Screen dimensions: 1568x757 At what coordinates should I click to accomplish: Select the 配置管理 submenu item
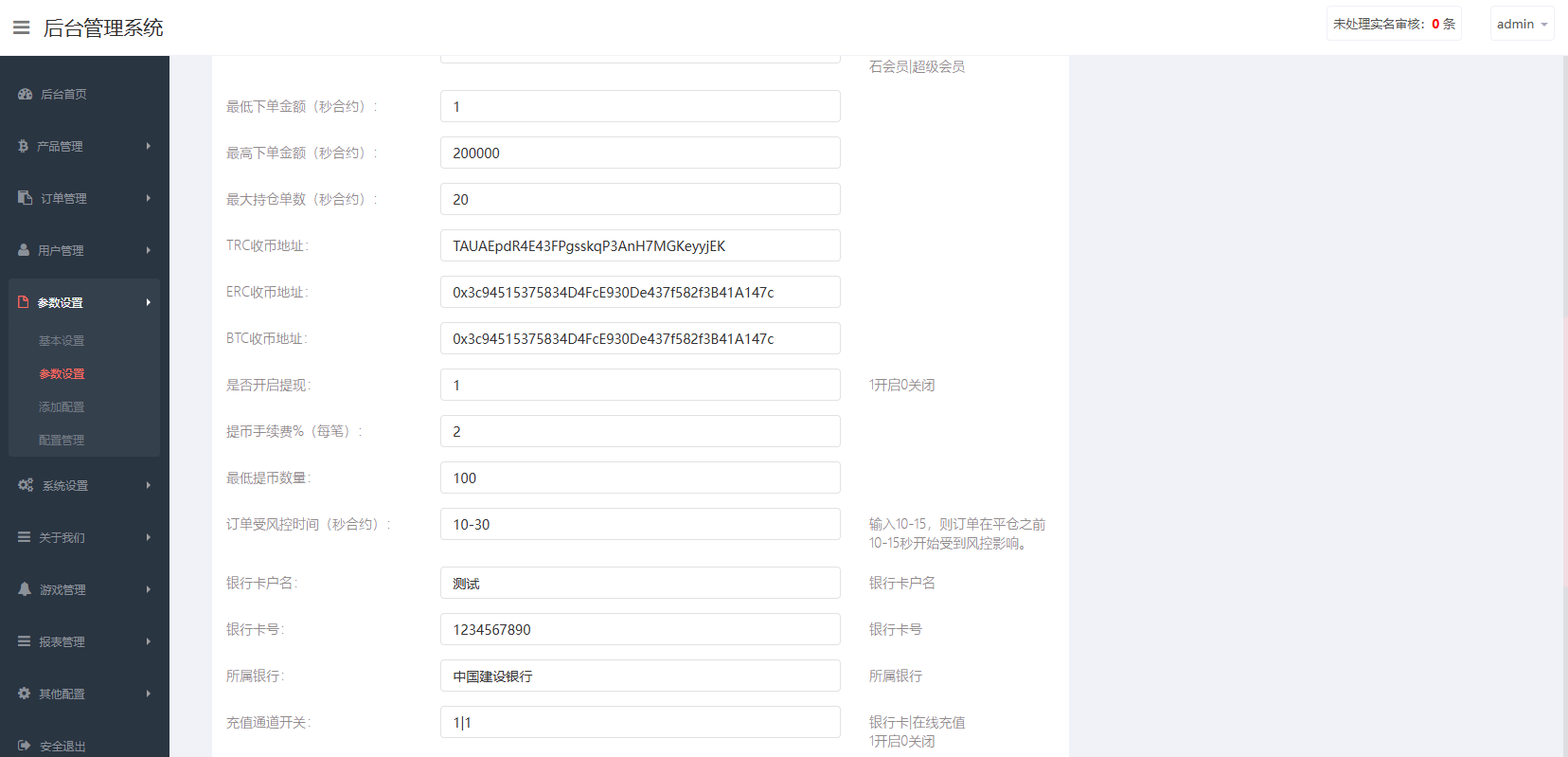[x=62, y=440]
